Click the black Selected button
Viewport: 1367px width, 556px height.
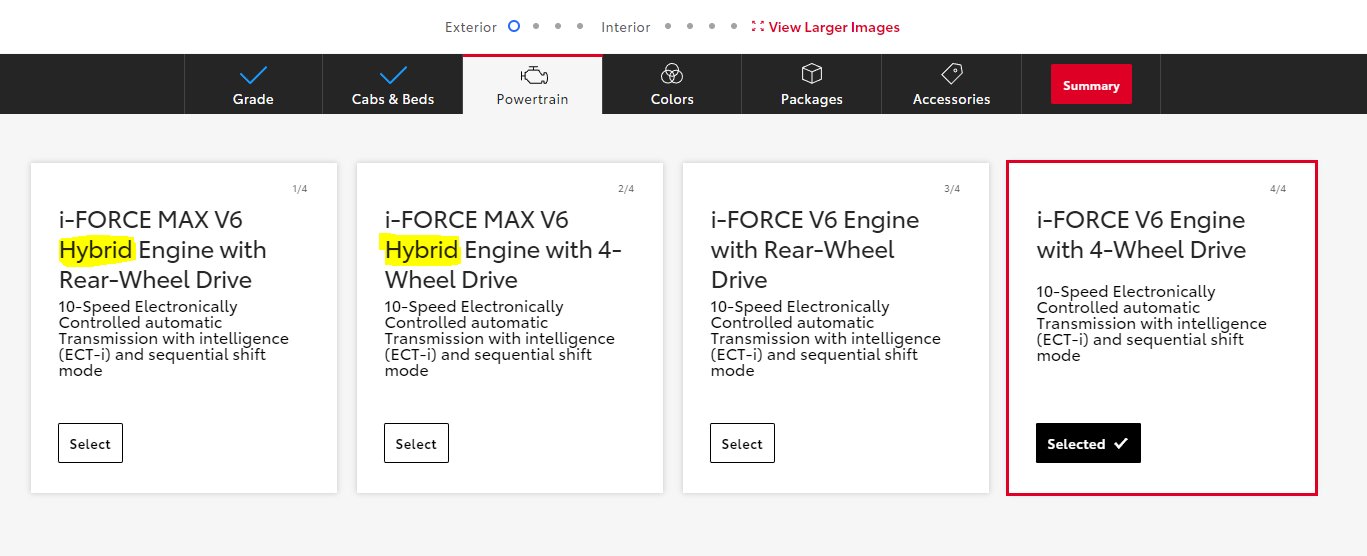(1088, 444)
